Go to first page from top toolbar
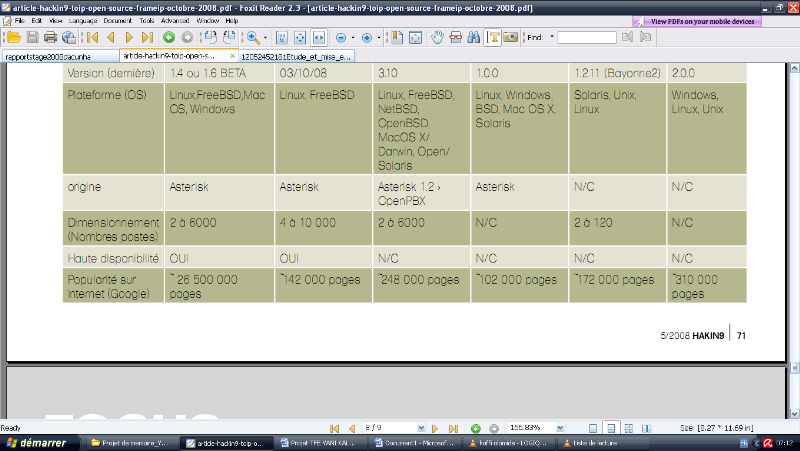The image size is (800, 451). (x=92, y=37)
